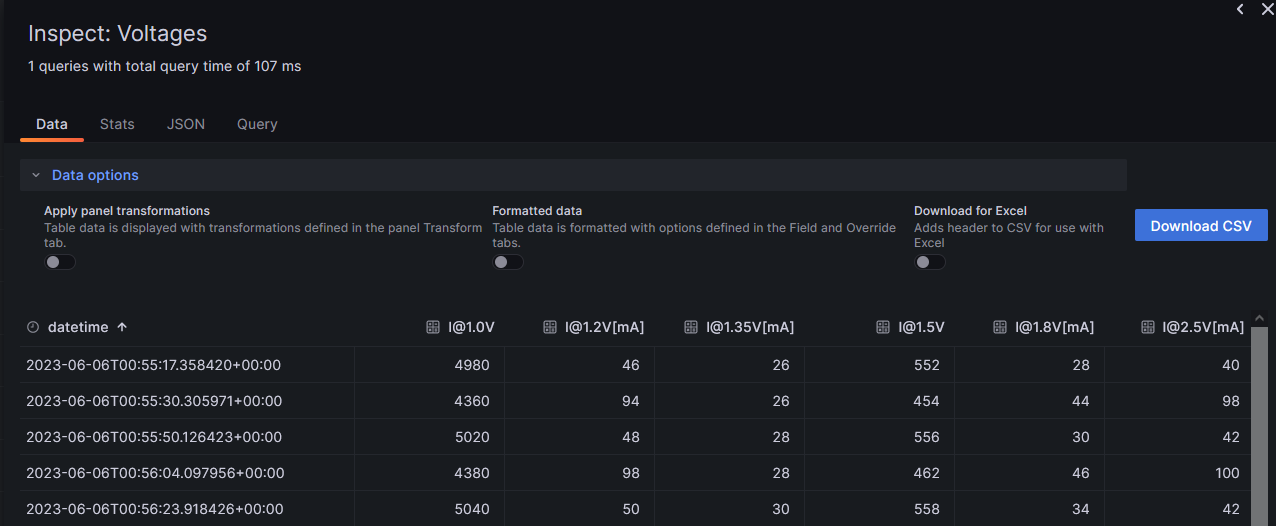
Task: Click the back chevron at top right
Action: (x=1240, y=9)
